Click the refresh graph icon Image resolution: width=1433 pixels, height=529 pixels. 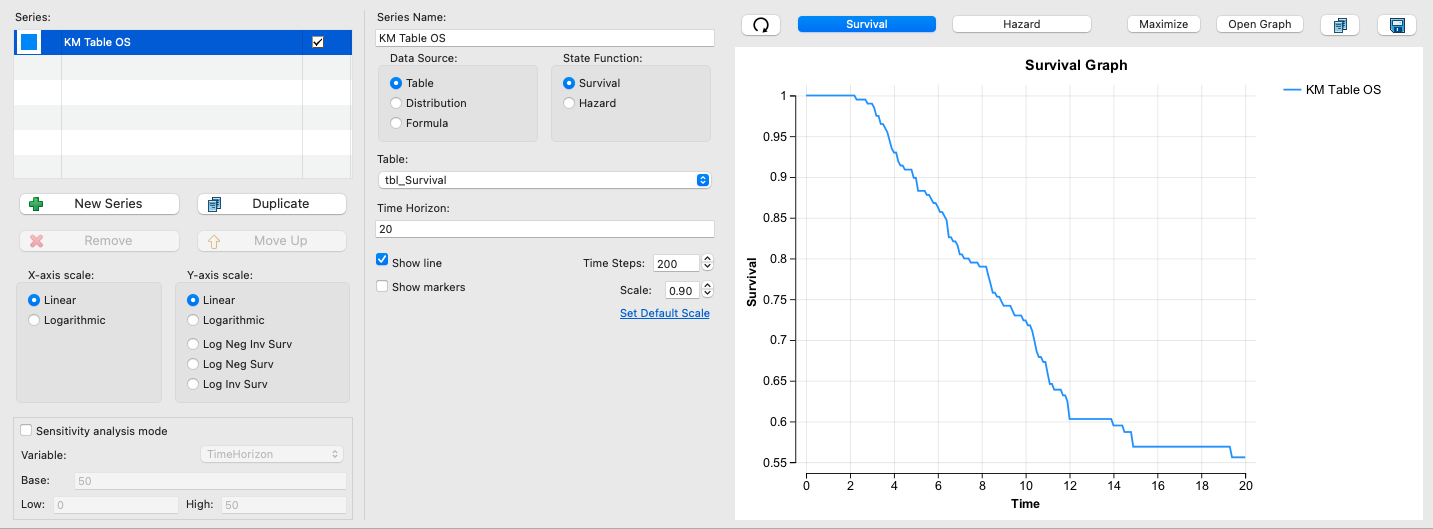click(760, 24)
